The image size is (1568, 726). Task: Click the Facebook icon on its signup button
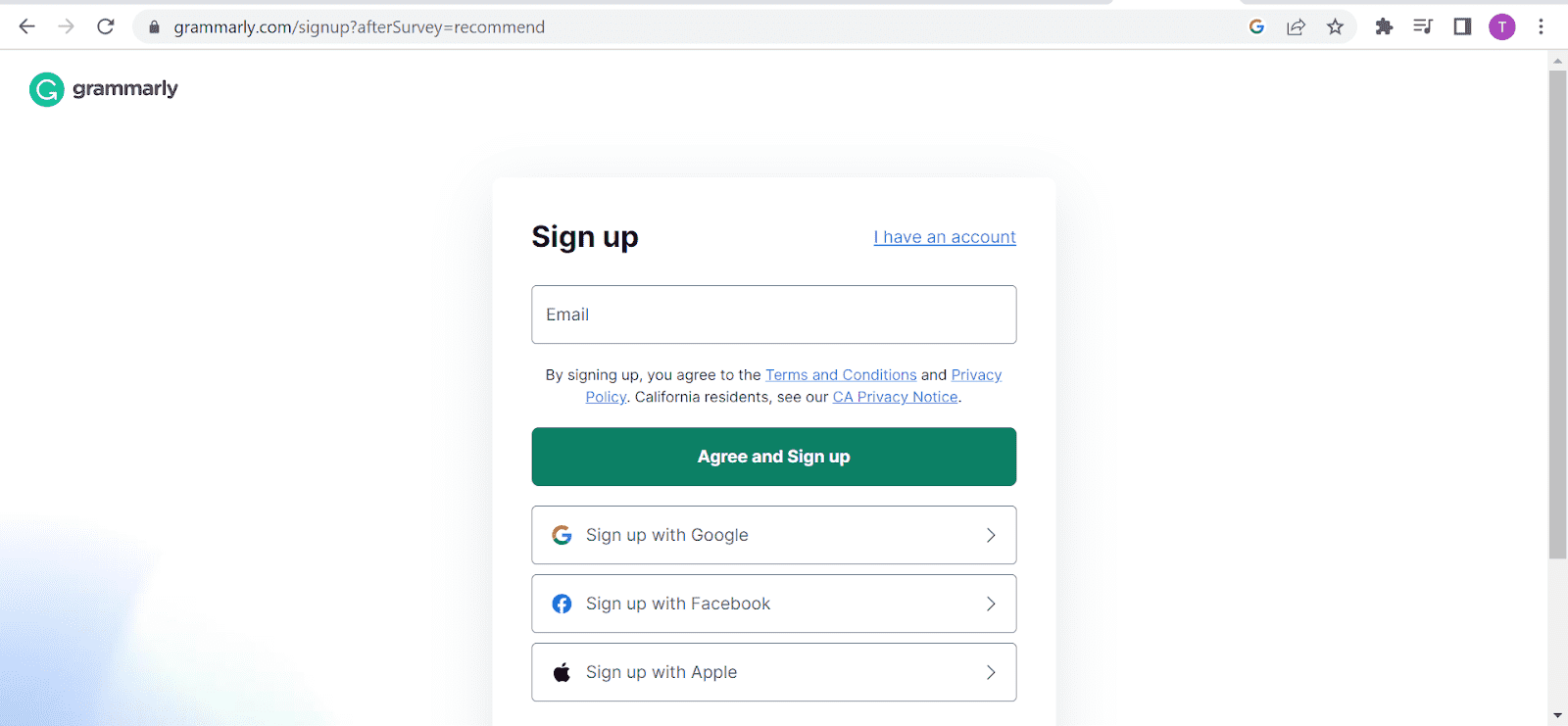(562, 604)
